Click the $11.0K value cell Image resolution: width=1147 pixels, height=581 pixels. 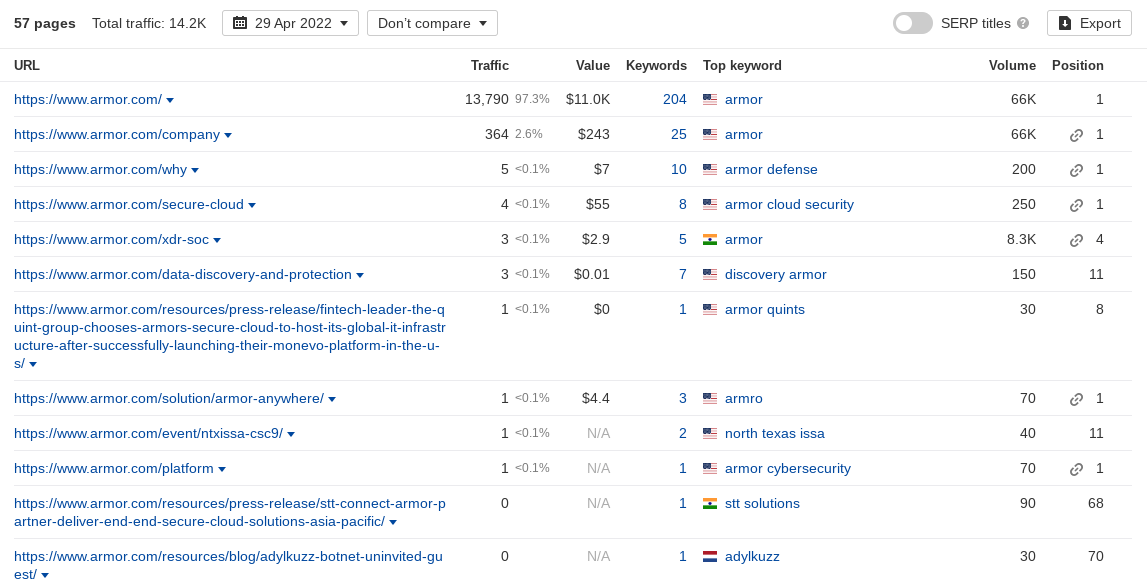click(588, 100)
